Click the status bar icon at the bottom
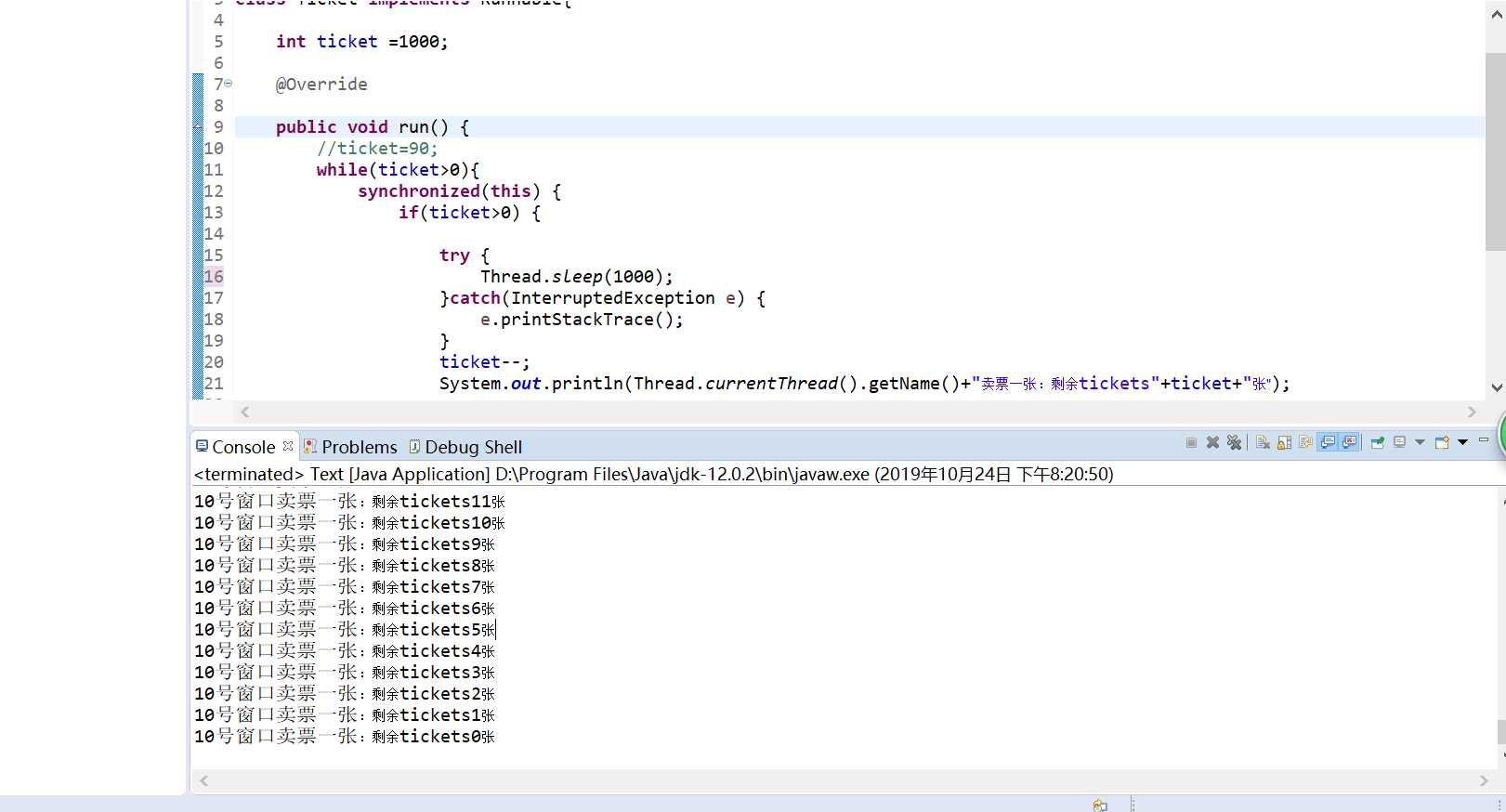Viewport: 1506px width, 812px height. tap(1100, 805)
